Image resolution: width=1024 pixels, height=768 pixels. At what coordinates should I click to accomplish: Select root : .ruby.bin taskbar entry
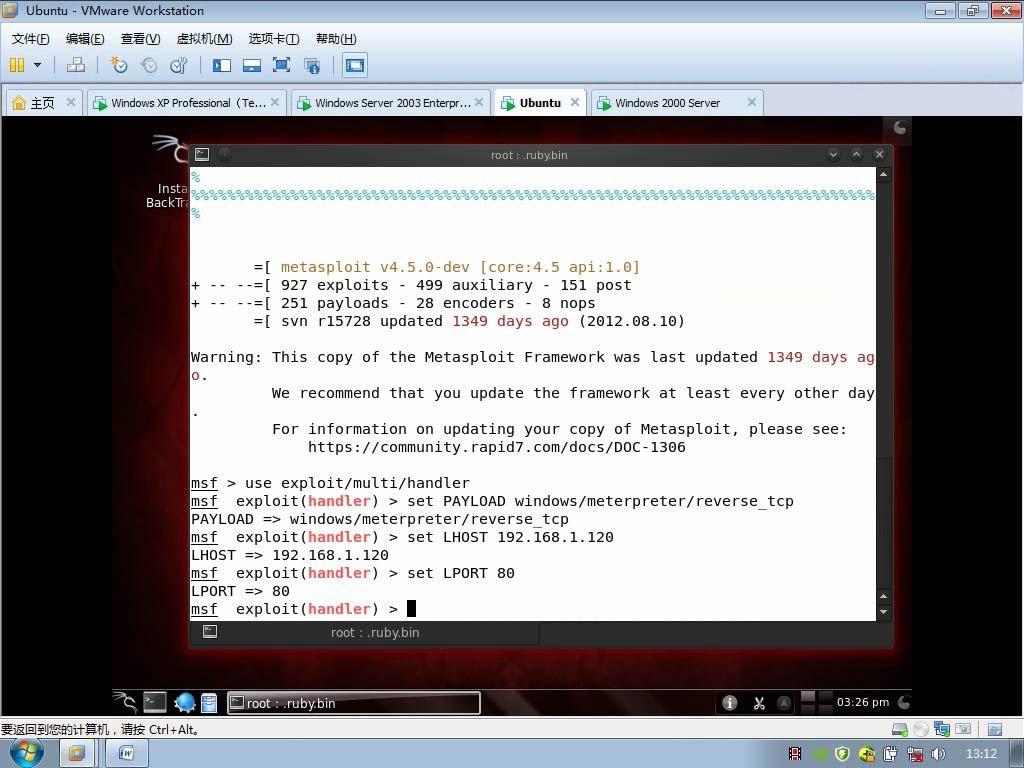[353, 703]
